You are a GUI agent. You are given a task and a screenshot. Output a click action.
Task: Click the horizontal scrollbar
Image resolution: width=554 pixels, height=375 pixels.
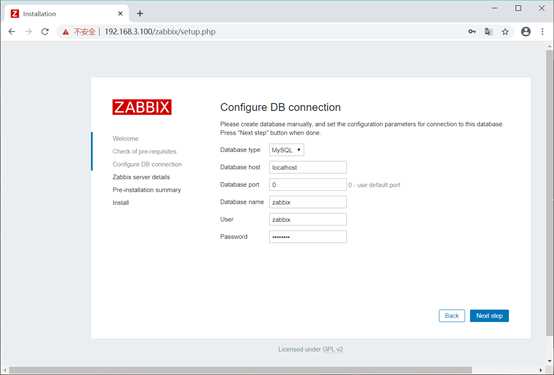(240, 370)
